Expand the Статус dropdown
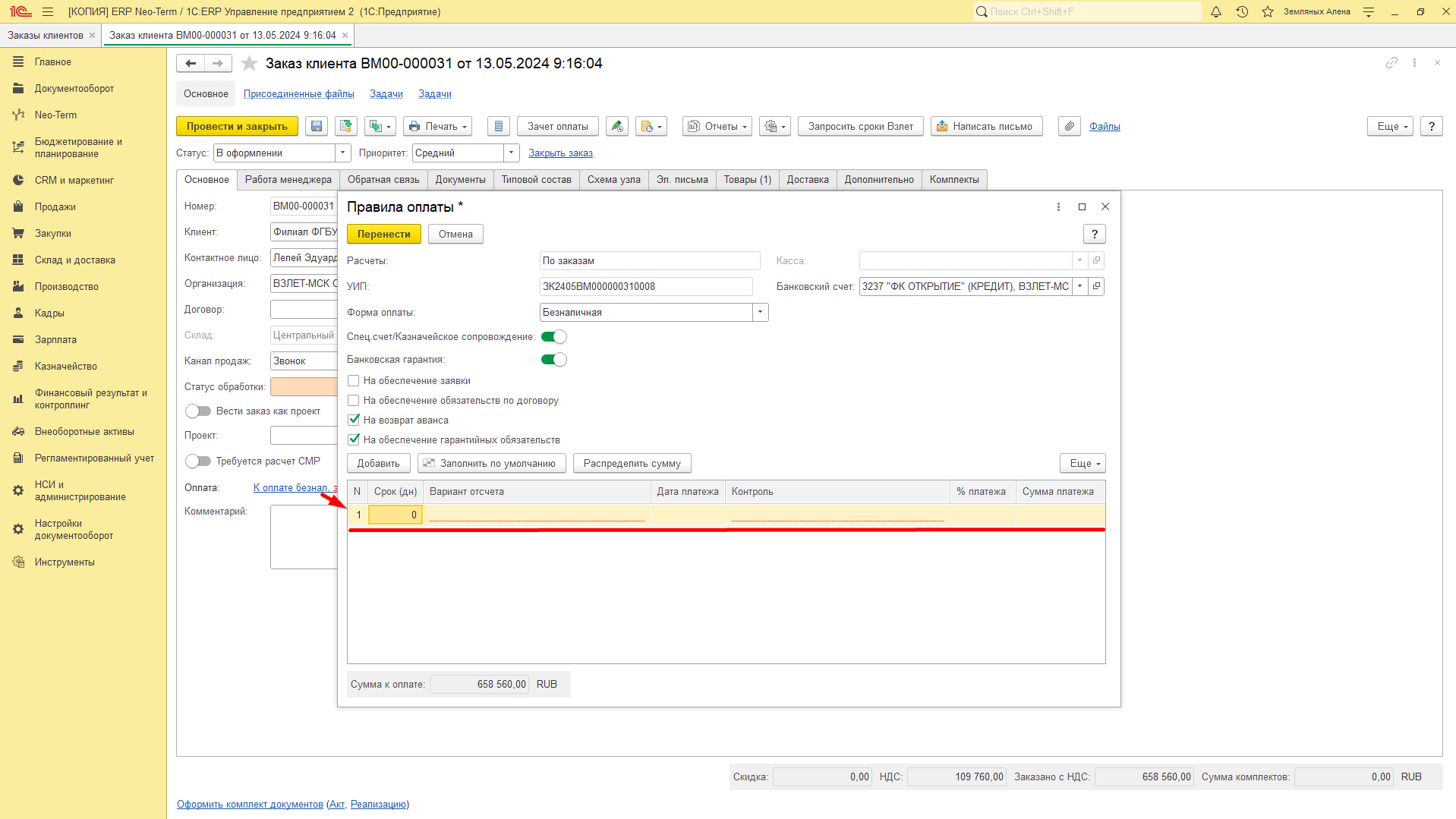 click(343, 153)
